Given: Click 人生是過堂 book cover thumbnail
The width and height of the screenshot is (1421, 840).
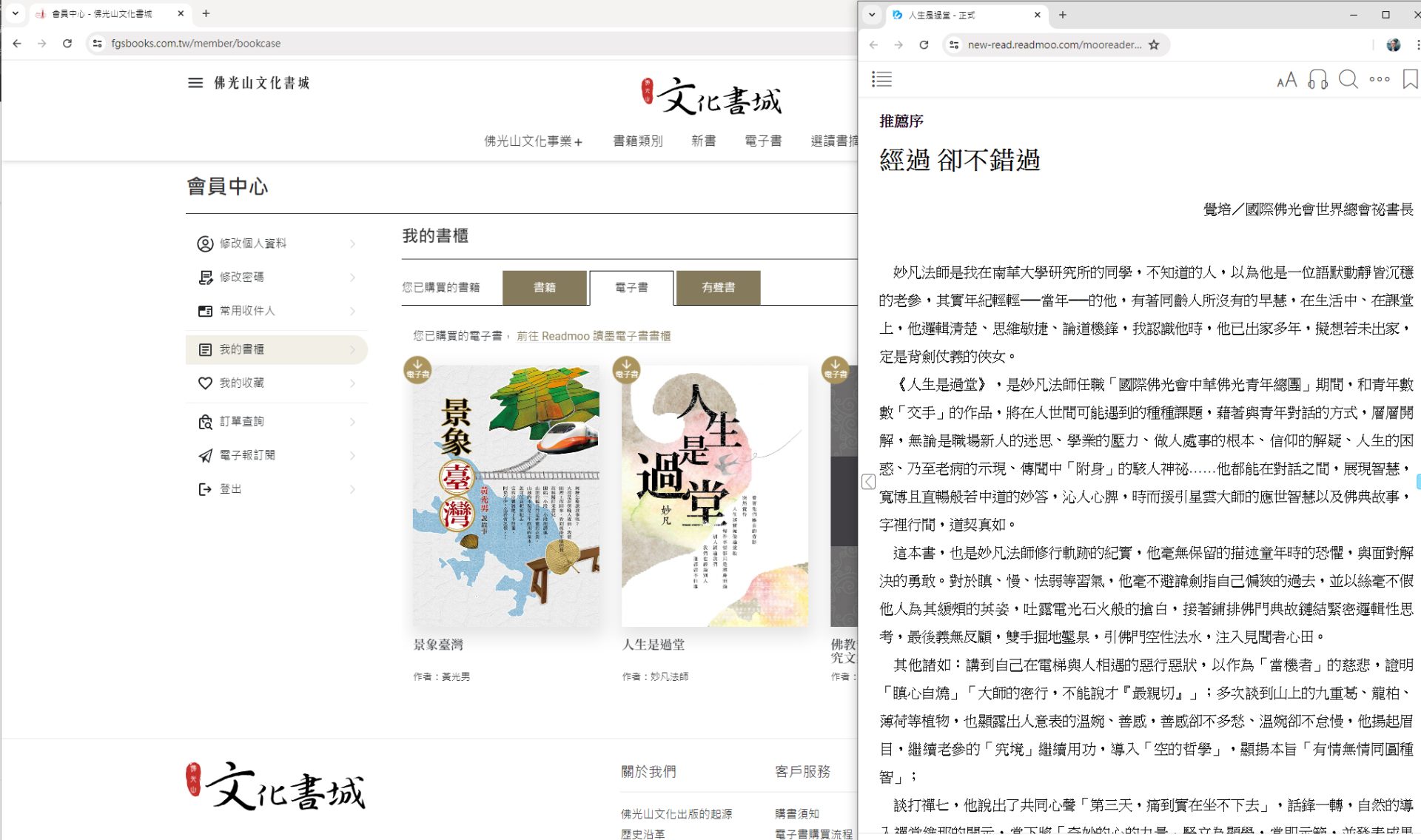Looking at the screenshot, I should (715, 496).
